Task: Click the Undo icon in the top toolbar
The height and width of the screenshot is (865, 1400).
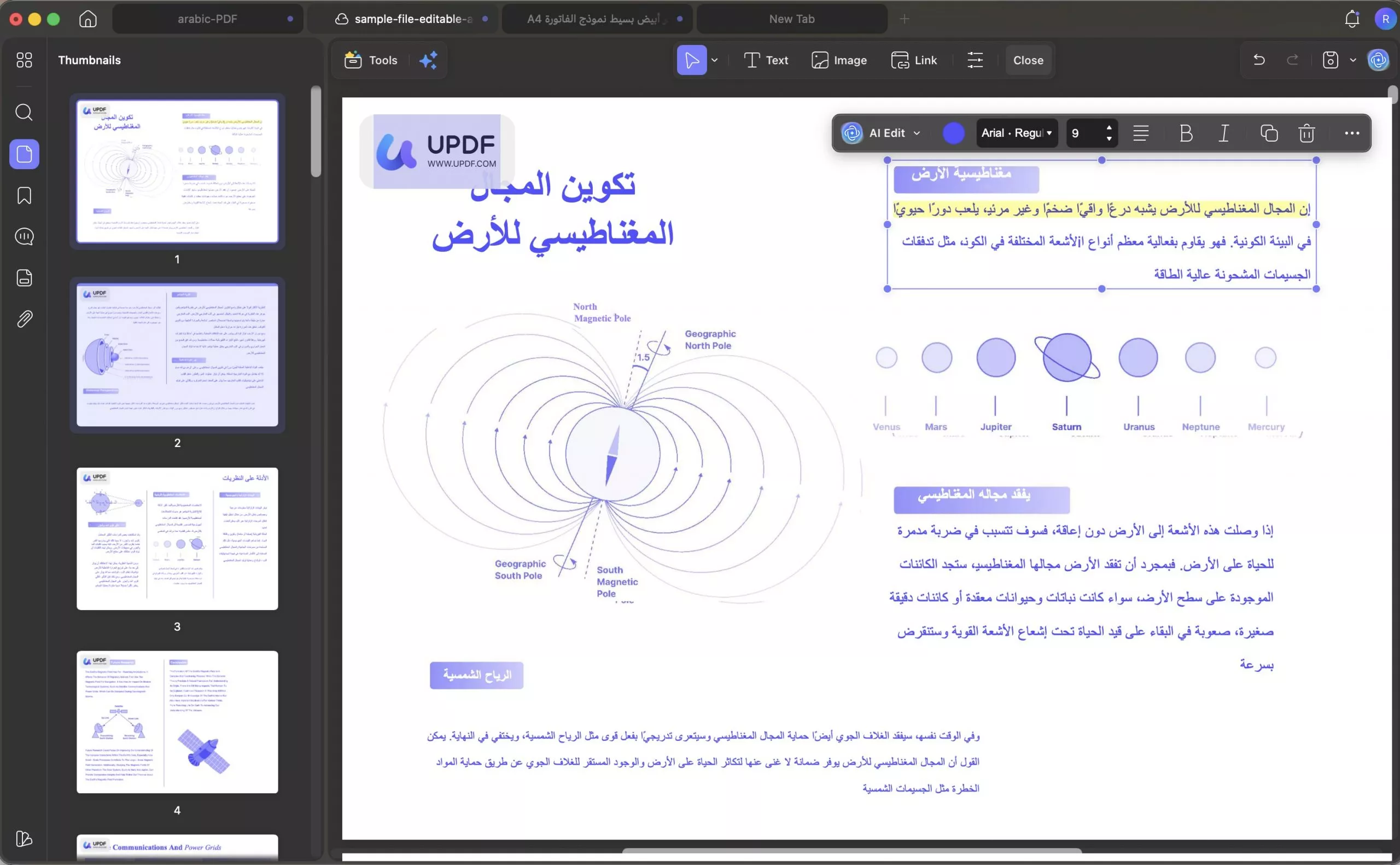Action: 1259,60
